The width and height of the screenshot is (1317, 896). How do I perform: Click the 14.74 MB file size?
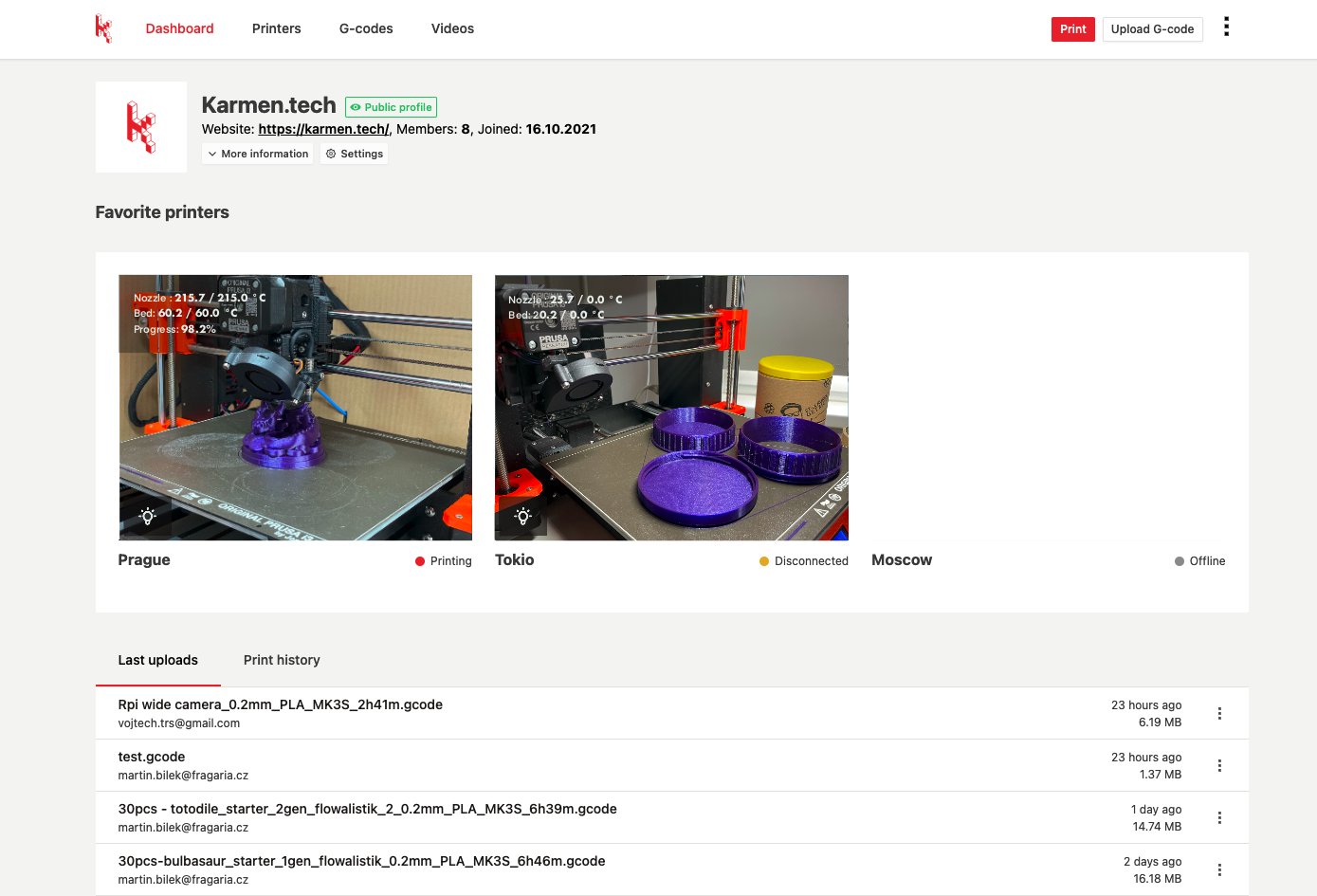tap(1158, 827)
